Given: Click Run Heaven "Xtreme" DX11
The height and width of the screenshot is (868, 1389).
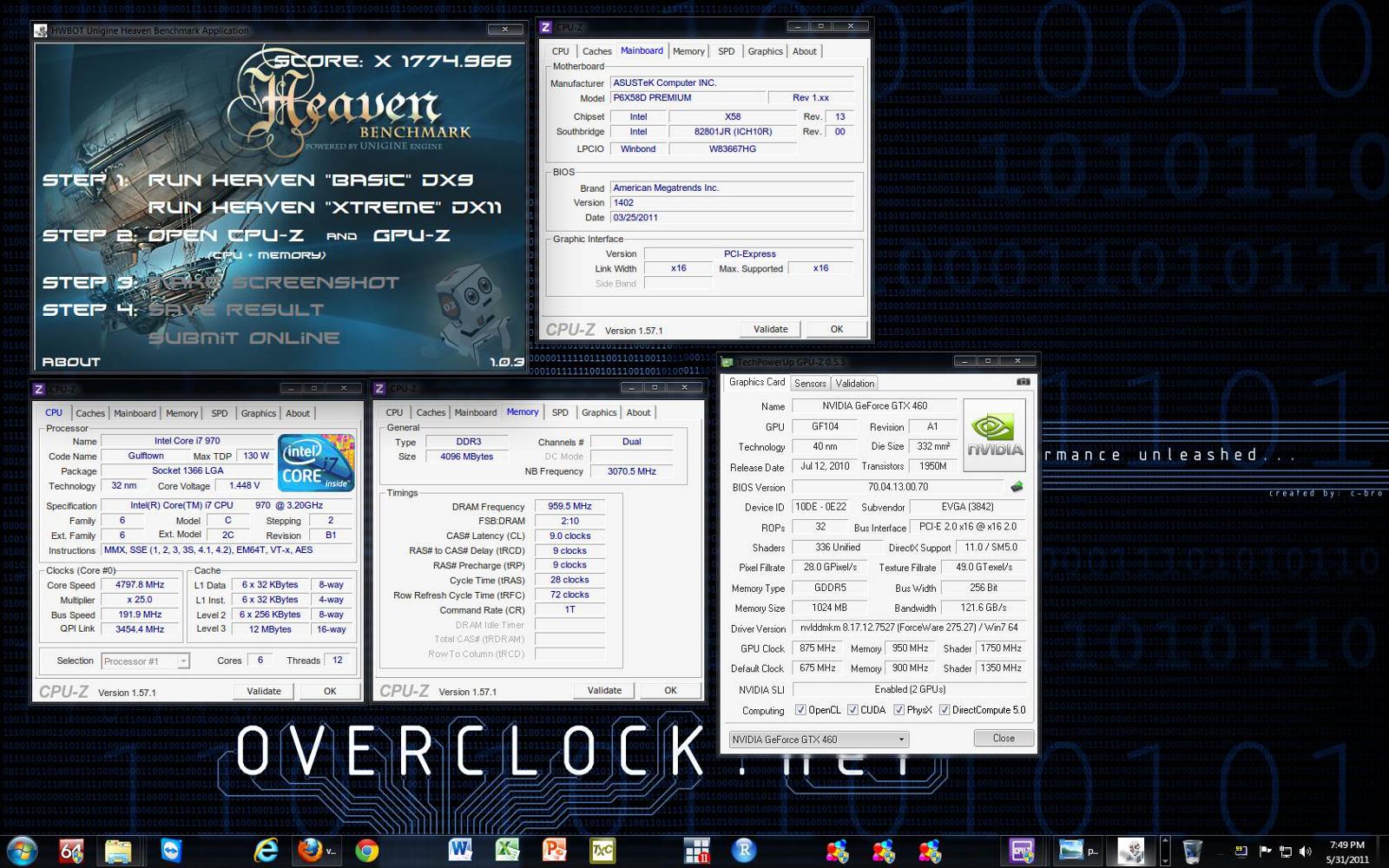Looking at the screenshot, I should tap(325, 207).
